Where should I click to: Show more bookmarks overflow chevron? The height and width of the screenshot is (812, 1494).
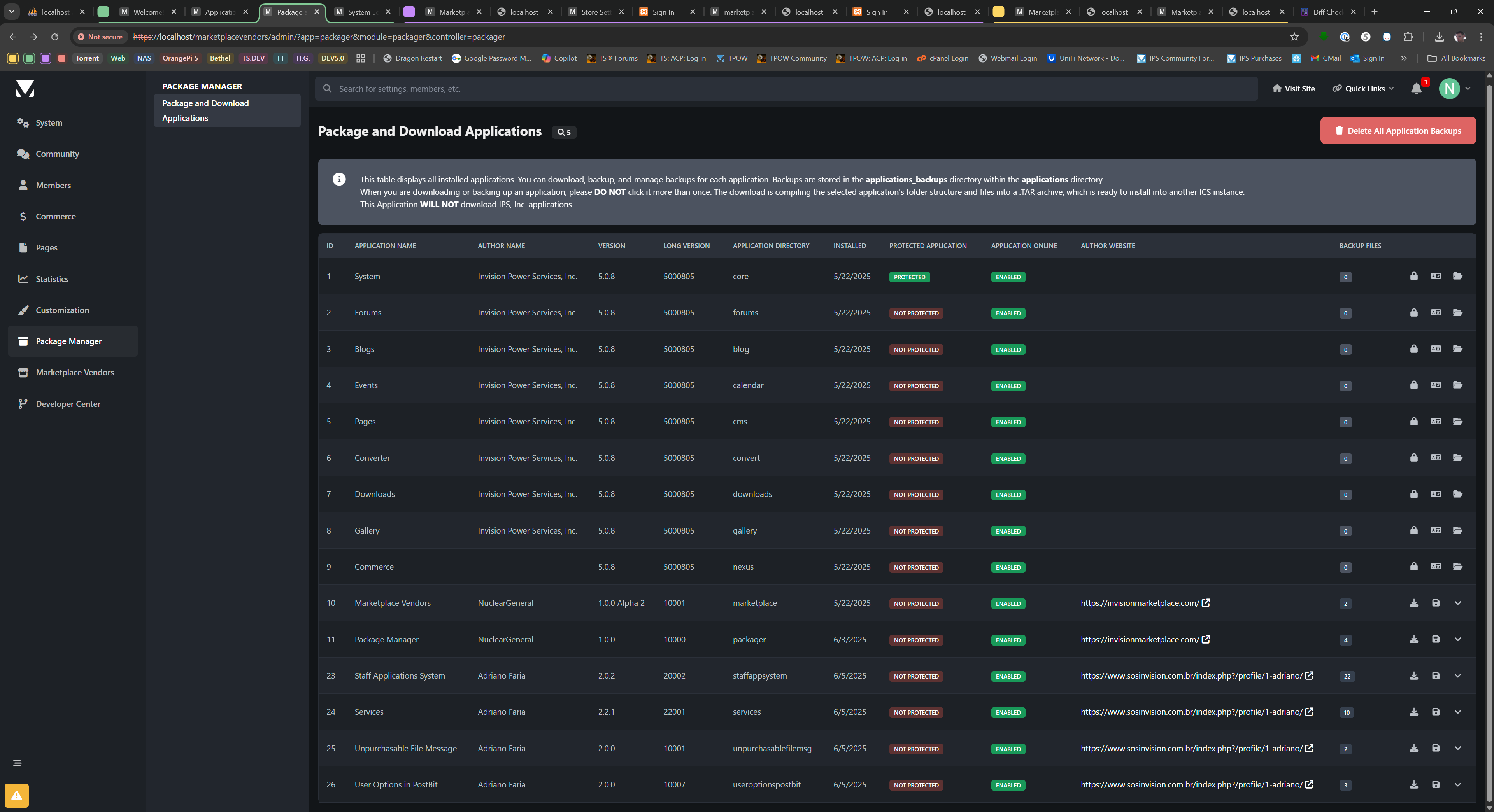1403,58
